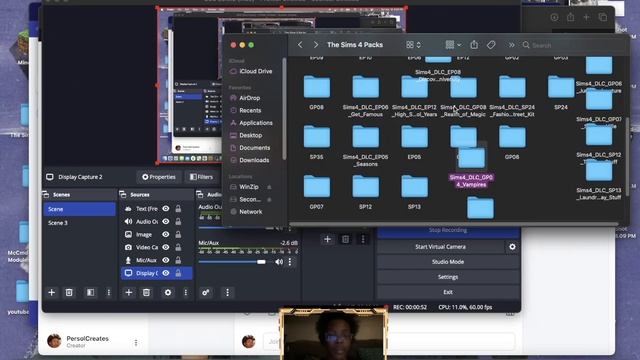Select Scene 3 in OBS Scenes list
Viewport: 640px width, 360px height.
[x=79, y=223]
